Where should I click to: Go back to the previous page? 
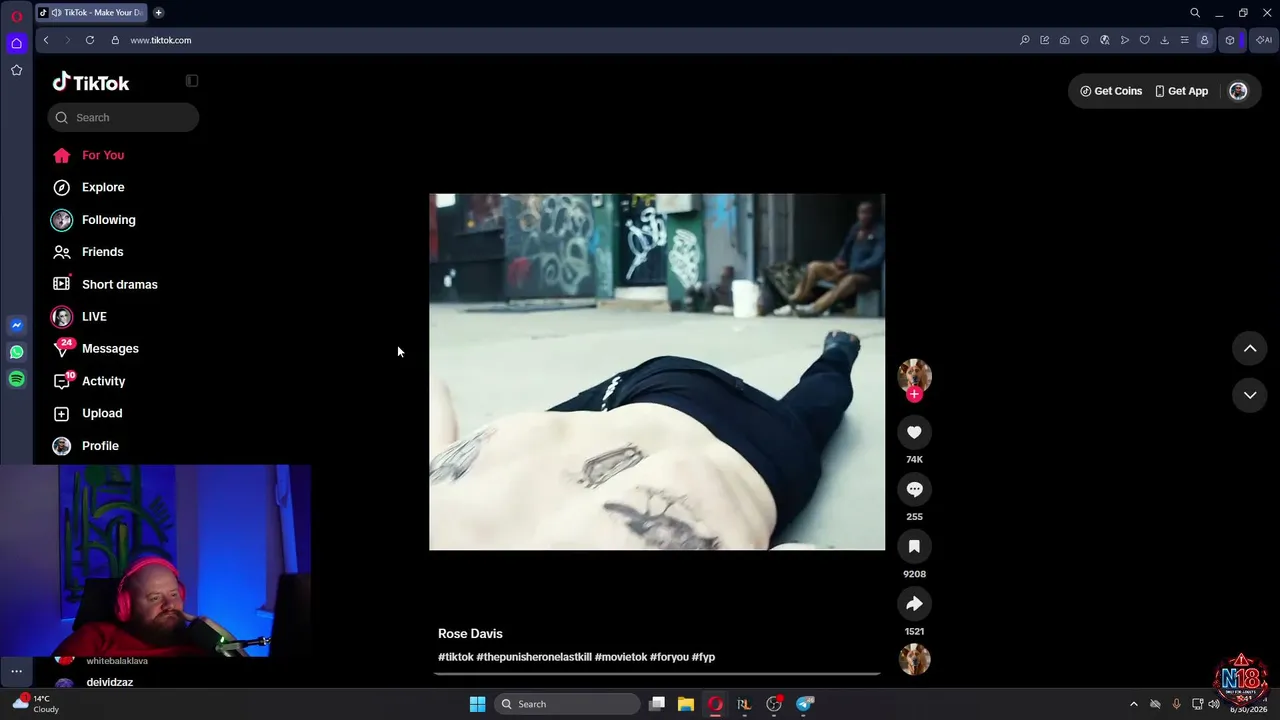pyautogui.click(x=46, y=40)
